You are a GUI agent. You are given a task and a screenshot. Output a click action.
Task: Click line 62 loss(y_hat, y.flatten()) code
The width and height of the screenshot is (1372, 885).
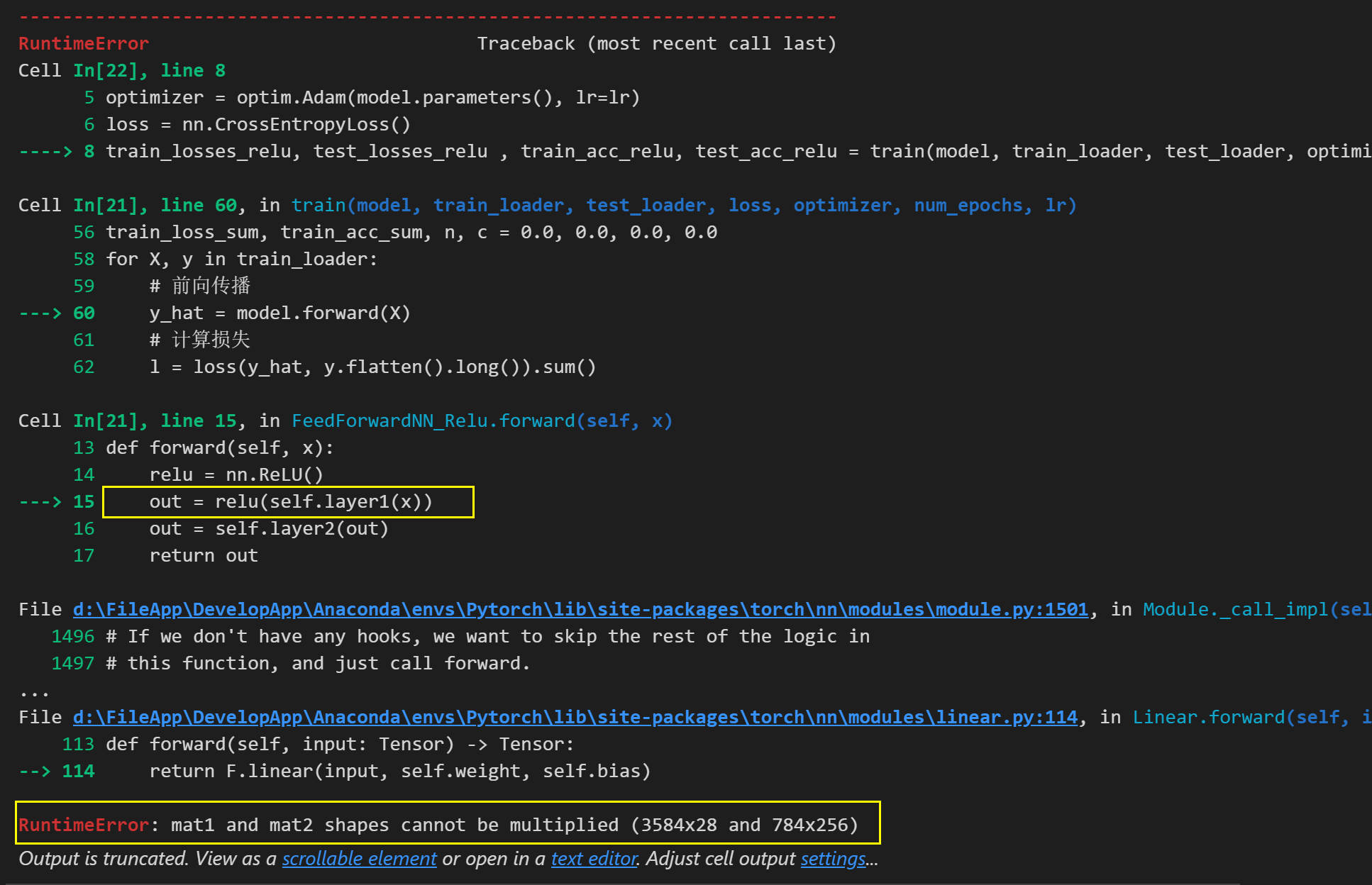[x=373, y=367]
